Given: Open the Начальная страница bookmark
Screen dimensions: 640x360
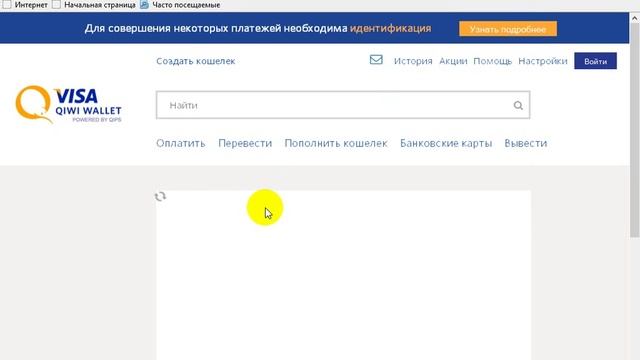Looking at the screenshot, I should [x=94, y=5].
